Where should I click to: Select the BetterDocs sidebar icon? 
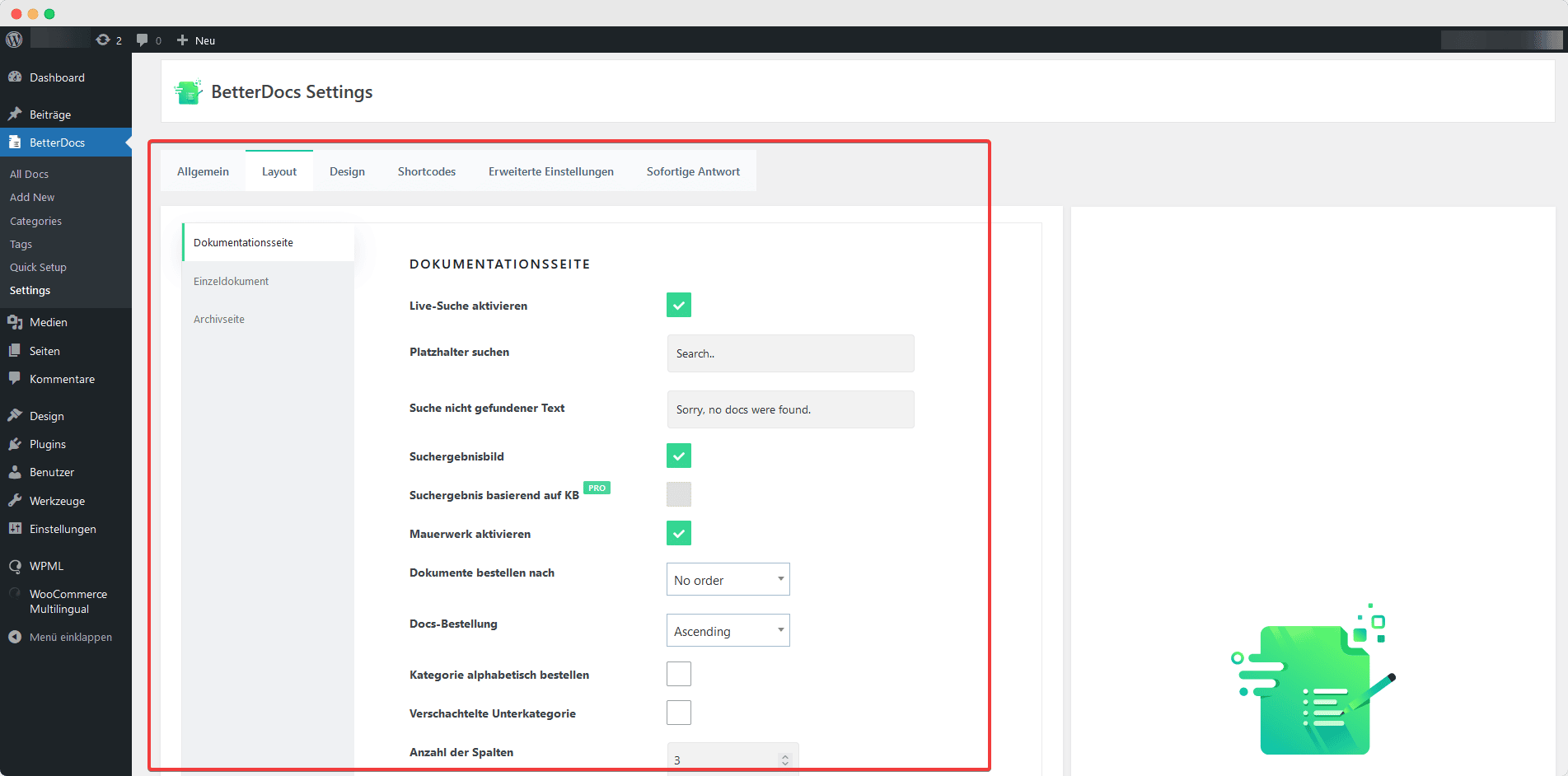point(15,142)
